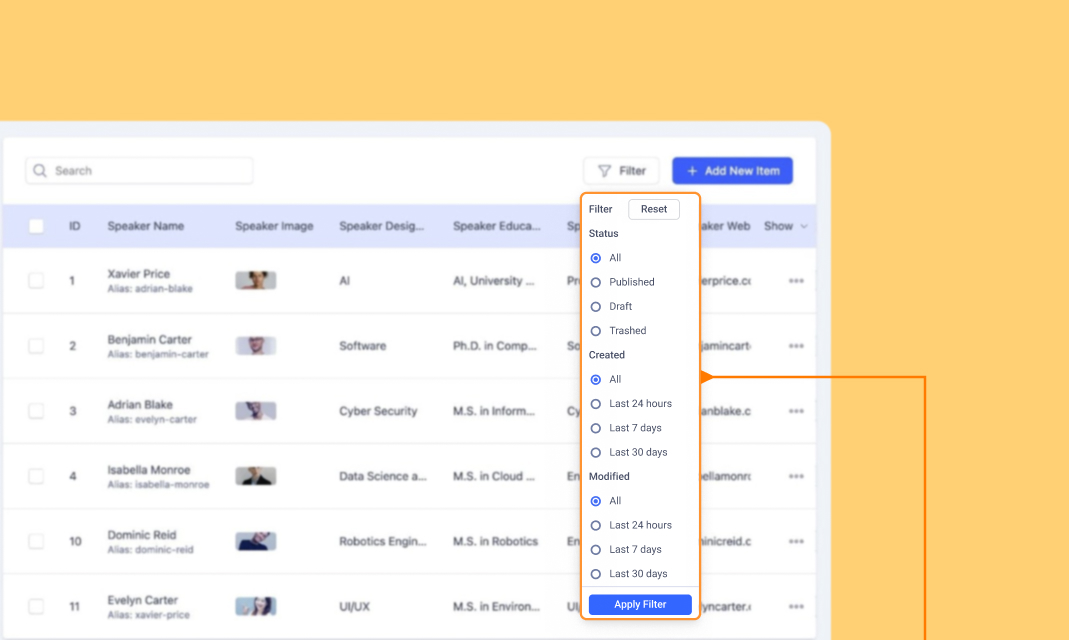This screenshot has width=1069, height=640.
Task: Expand the Show columns dropdown
Action: point(785,226)
